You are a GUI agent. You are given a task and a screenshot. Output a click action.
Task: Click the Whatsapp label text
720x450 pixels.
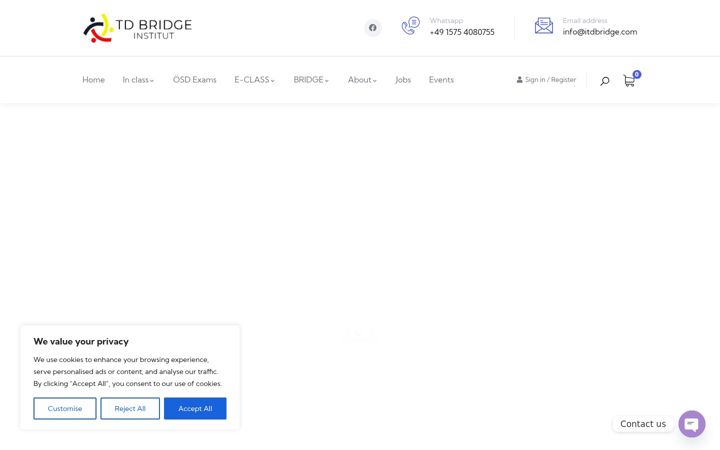(446, 21)
